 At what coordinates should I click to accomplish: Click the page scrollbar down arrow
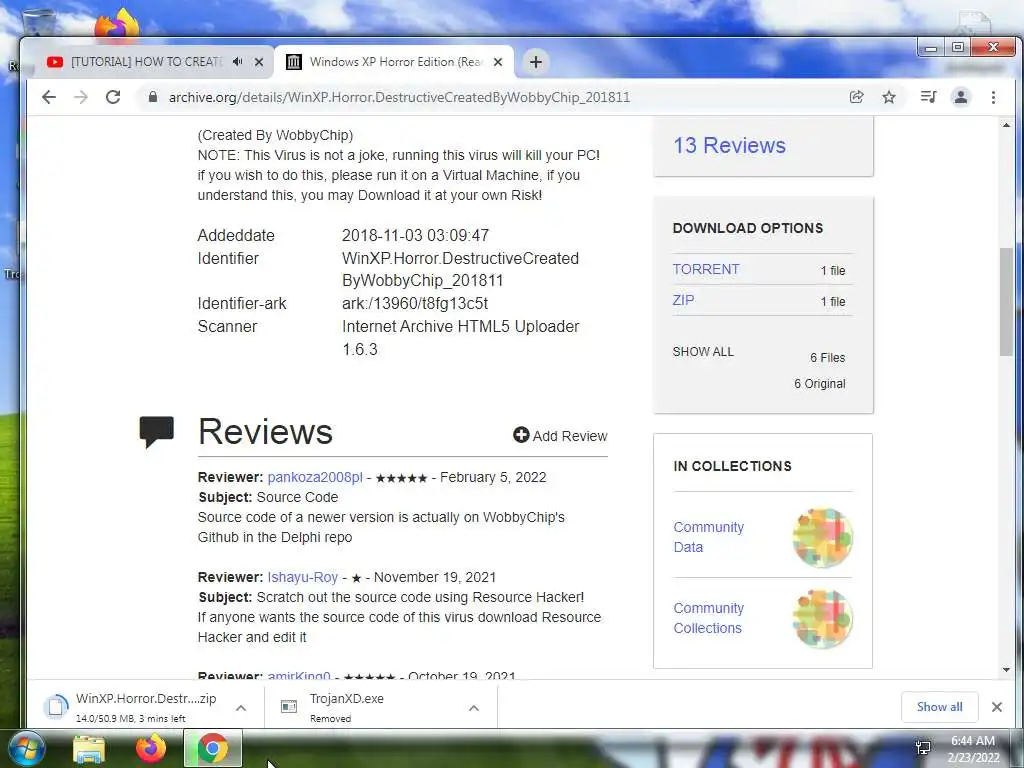(1006, 669)
